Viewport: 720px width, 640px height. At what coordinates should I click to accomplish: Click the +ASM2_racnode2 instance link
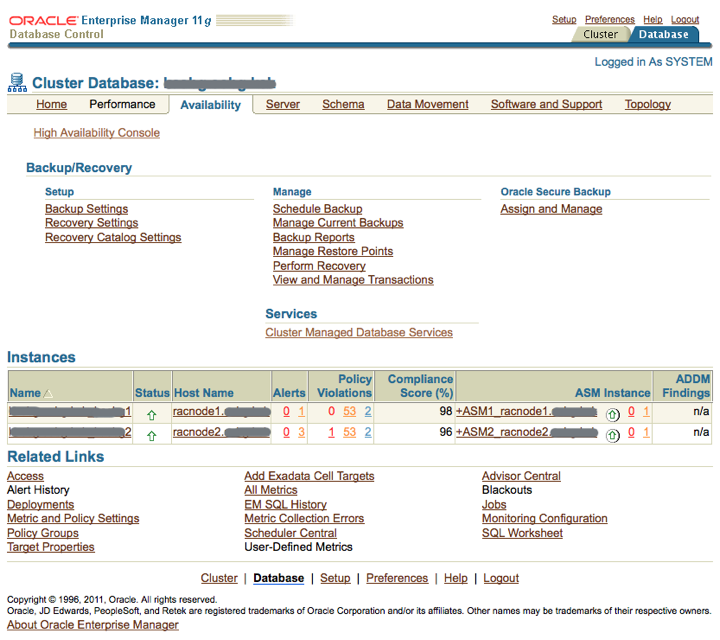pyautogui.click(x=526, y=432)
